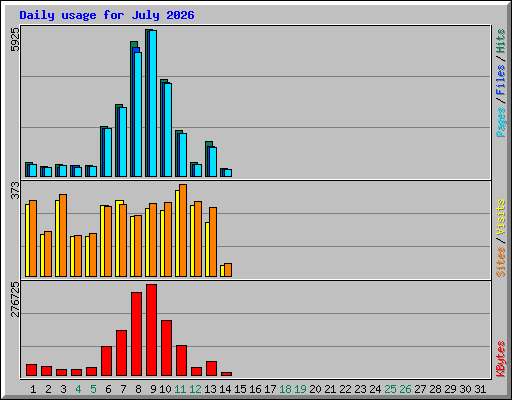Click green weekend day label 4
This screenshot has width=512, height=400.
(x=78, y=389)
